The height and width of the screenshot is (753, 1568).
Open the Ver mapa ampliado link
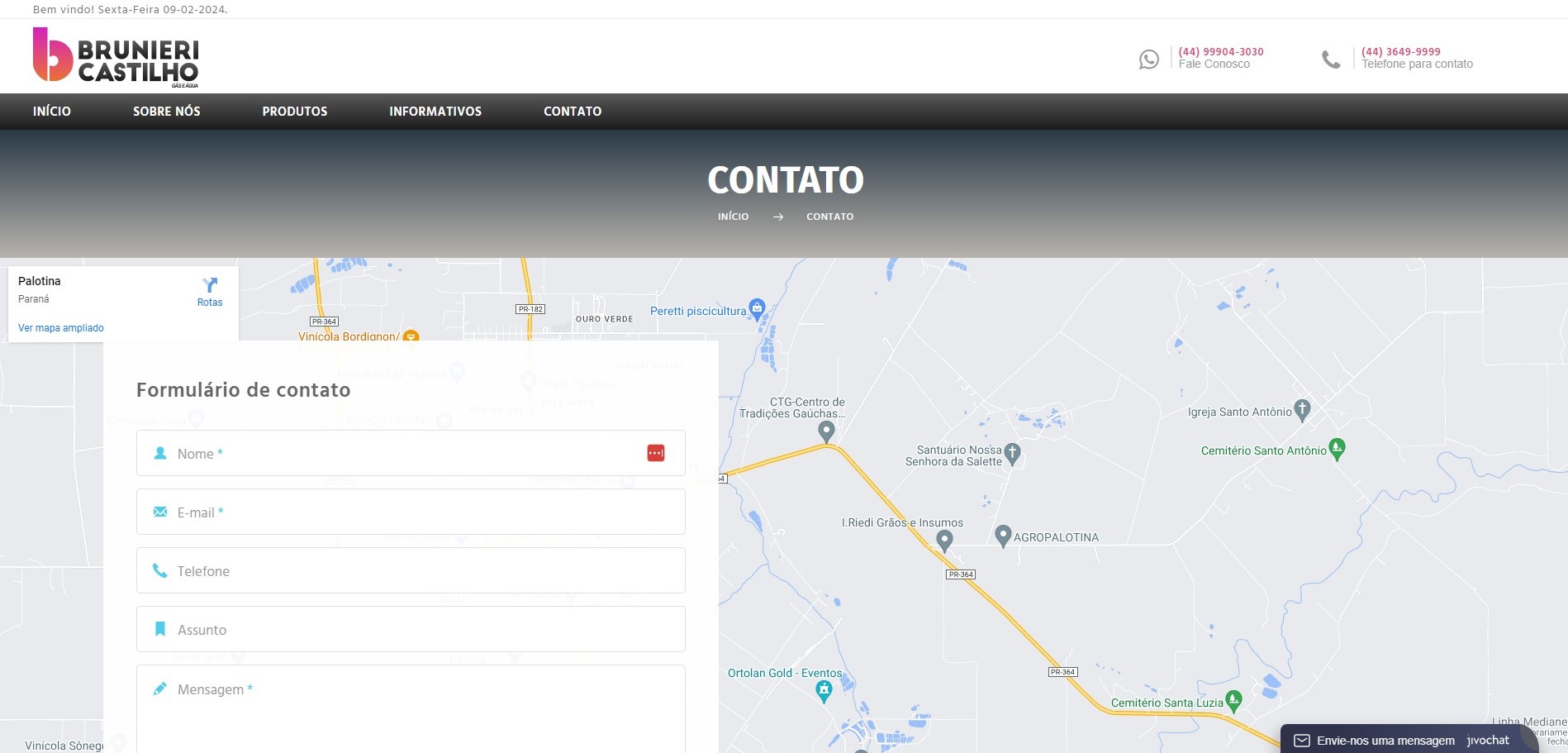59,327
